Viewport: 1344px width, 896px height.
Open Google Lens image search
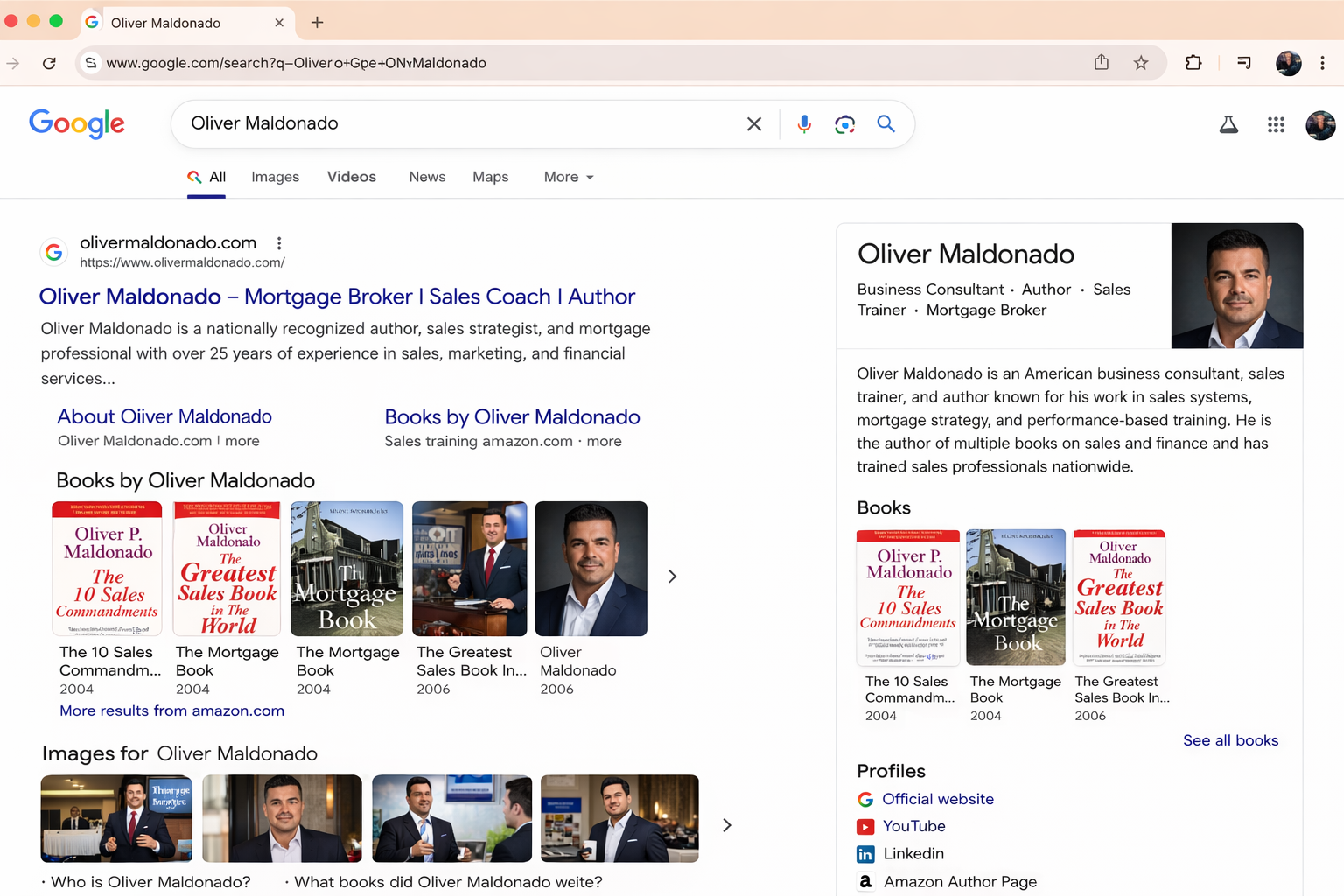click(x=844, y=124)
